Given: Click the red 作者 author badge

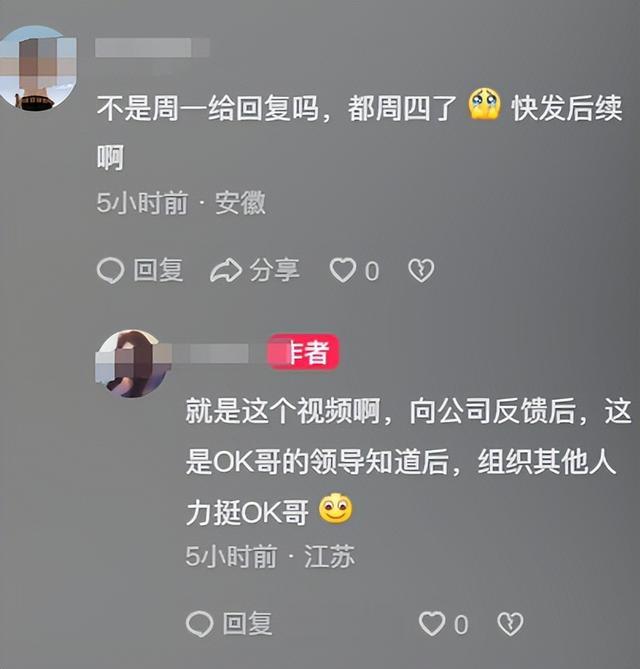Looking at the screenshot, I should point(304,352).
